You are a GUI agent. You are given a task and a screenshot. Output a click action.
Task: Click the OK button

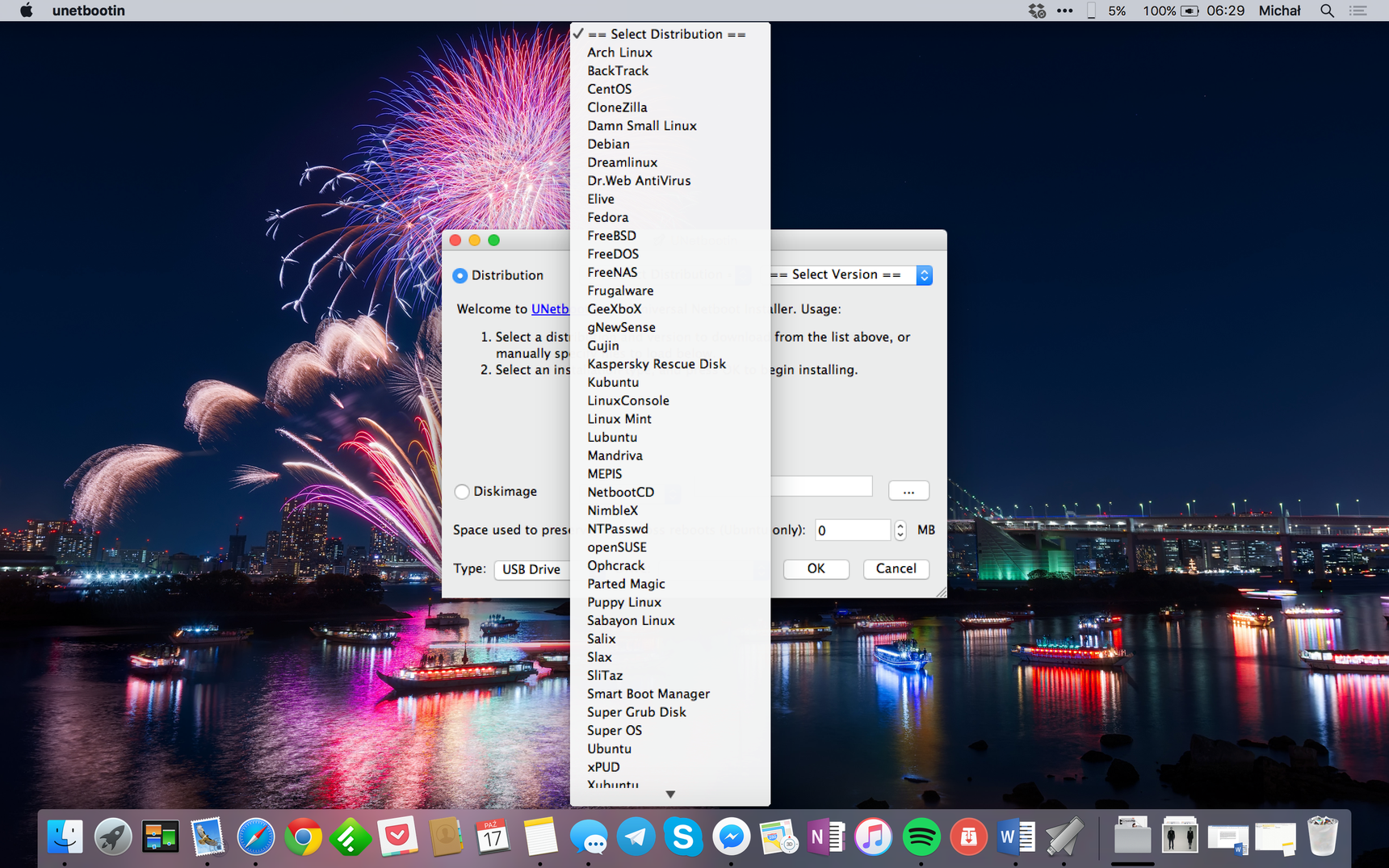(x=816, y=568)
